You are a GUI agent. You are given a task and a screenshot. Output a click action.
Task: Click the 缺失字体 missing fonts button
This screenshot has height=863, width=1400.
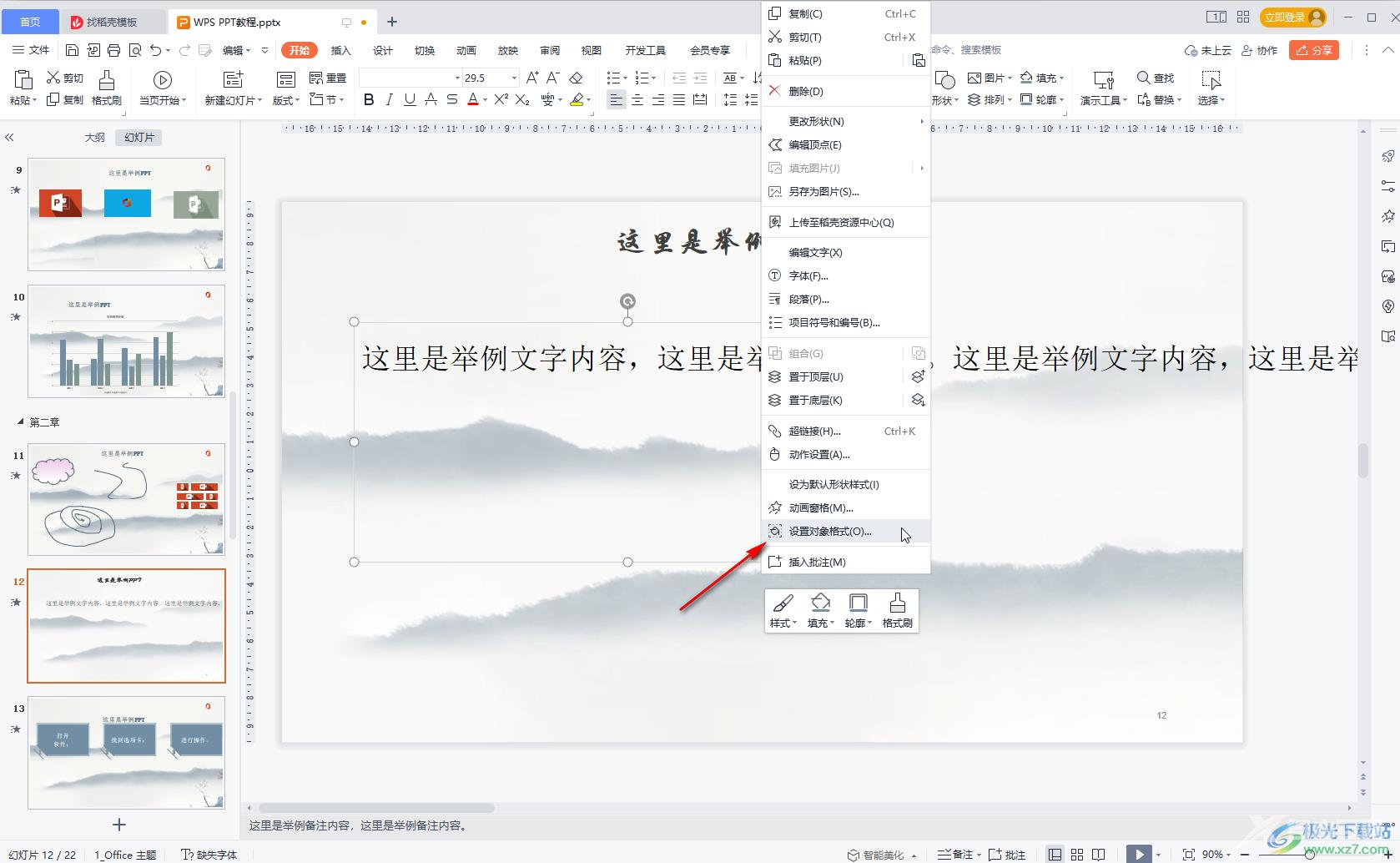[x=209, y=855]
